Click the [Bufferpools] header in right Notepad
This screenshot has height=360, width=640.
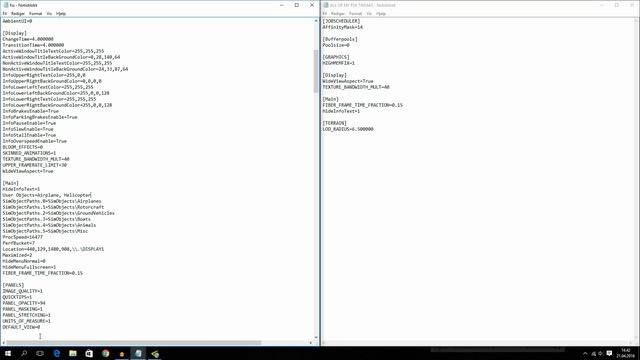[340, 39]
